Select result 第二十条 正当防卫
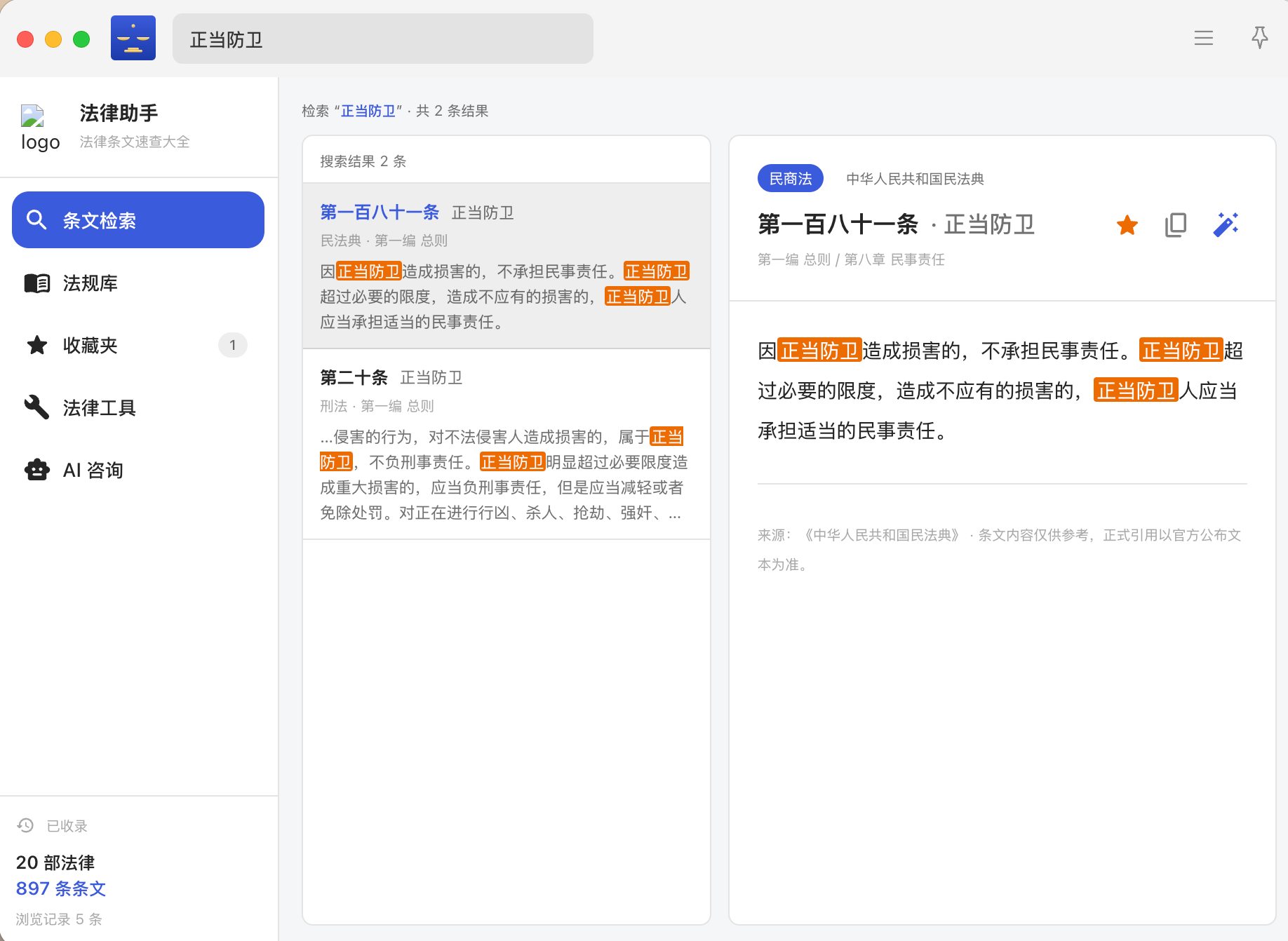 click(507, 444)
